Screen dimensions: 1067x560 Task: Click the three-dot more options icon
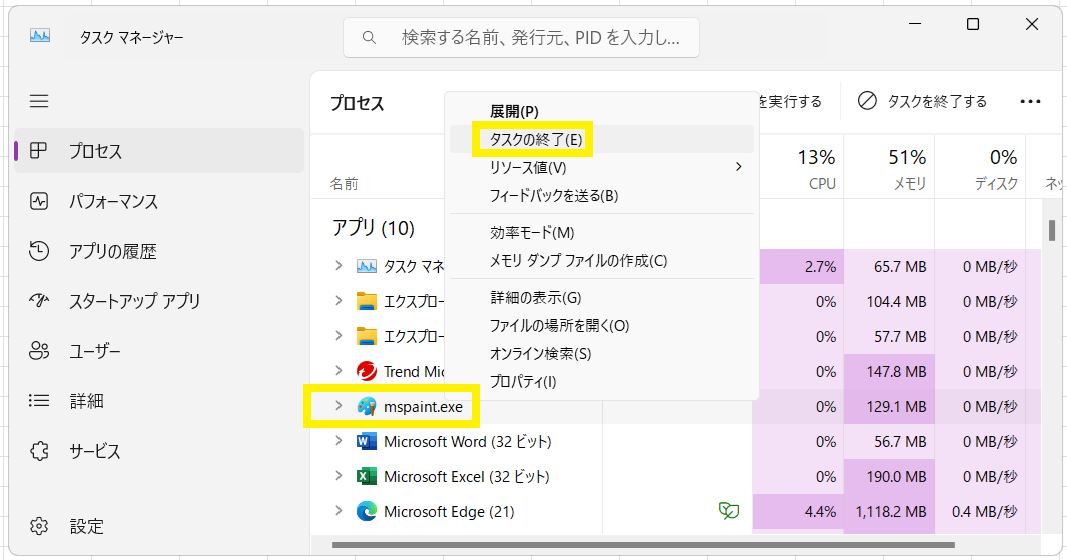[1030, 101]
